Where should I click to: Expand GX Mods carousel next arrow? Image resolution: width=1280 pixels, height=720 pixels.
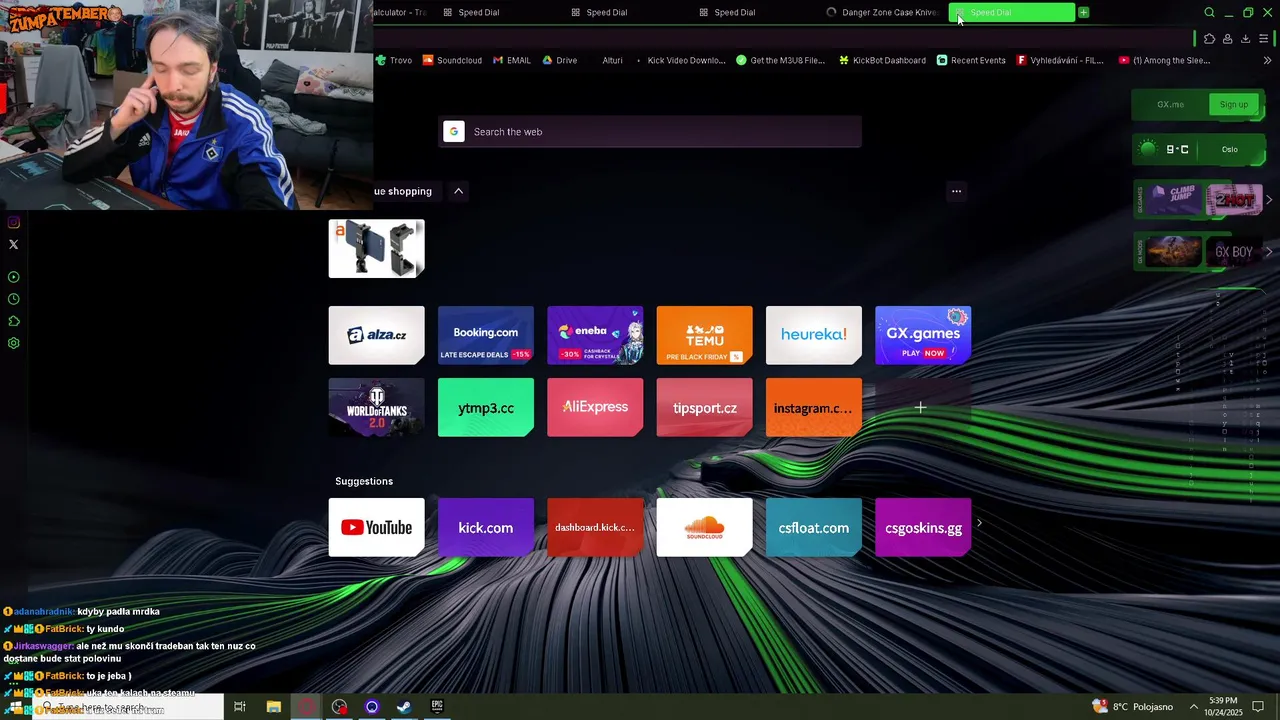(1269, 252)
